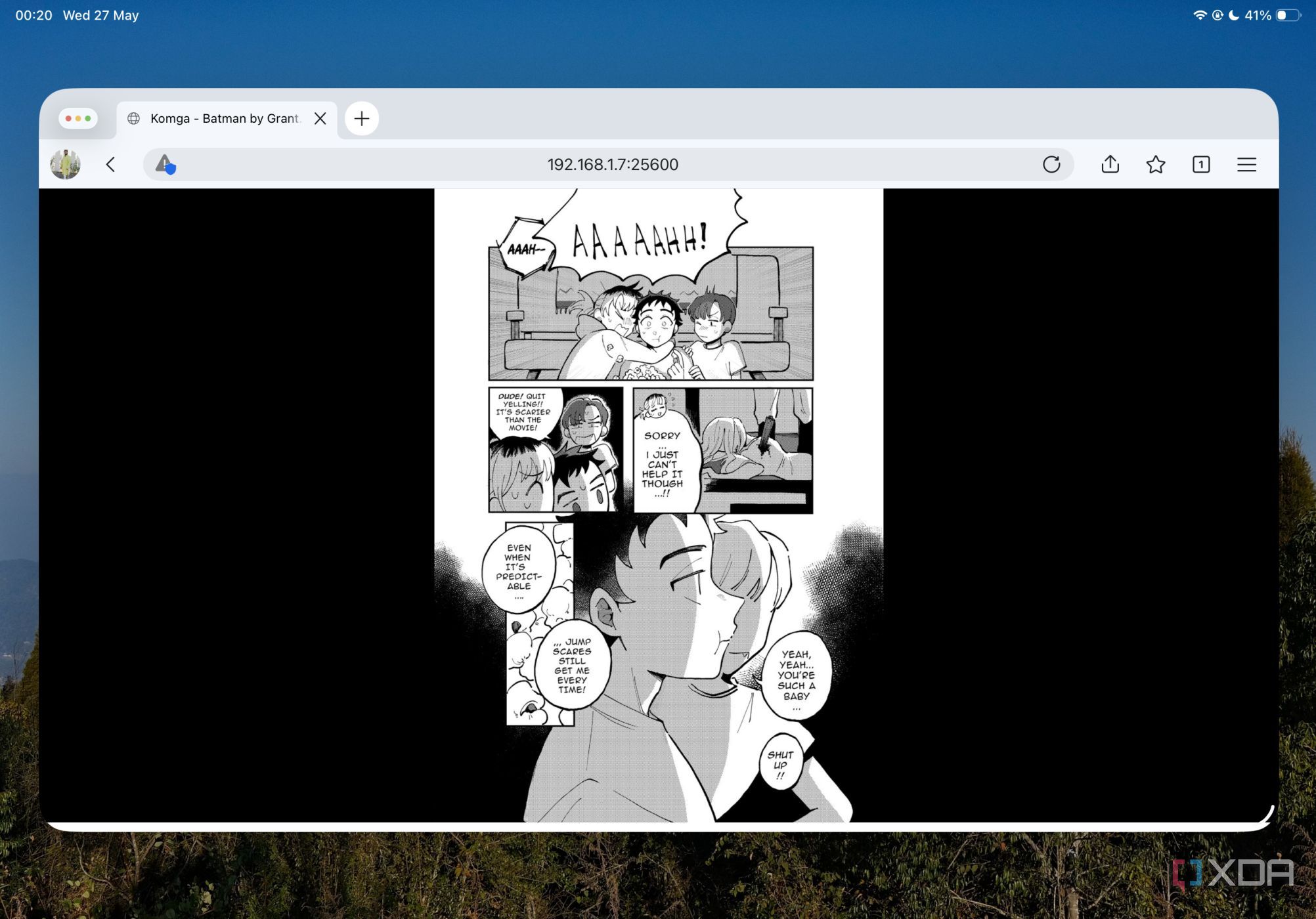Screen dimensions: 1316x919
Task: Click the browser back arrow
Action: (x=110, y=164)
